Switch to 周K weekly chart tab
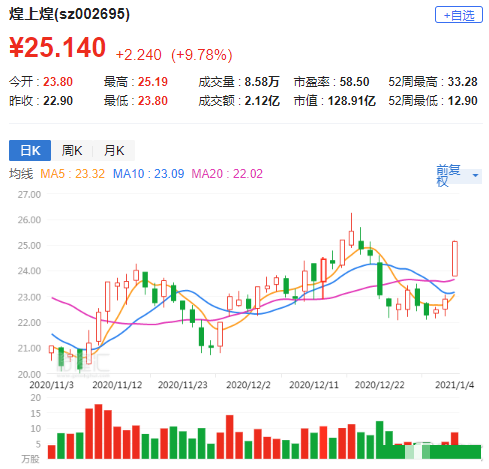 72,150
